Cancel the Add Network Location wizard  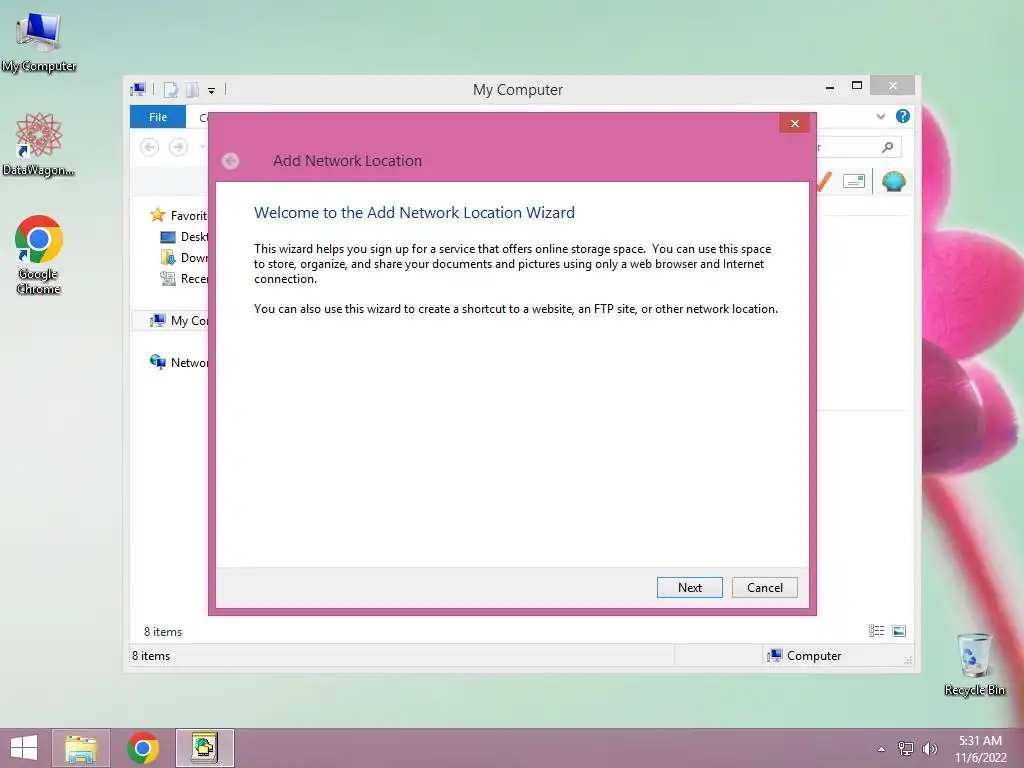pyautogui.click(x=765, y=587)
